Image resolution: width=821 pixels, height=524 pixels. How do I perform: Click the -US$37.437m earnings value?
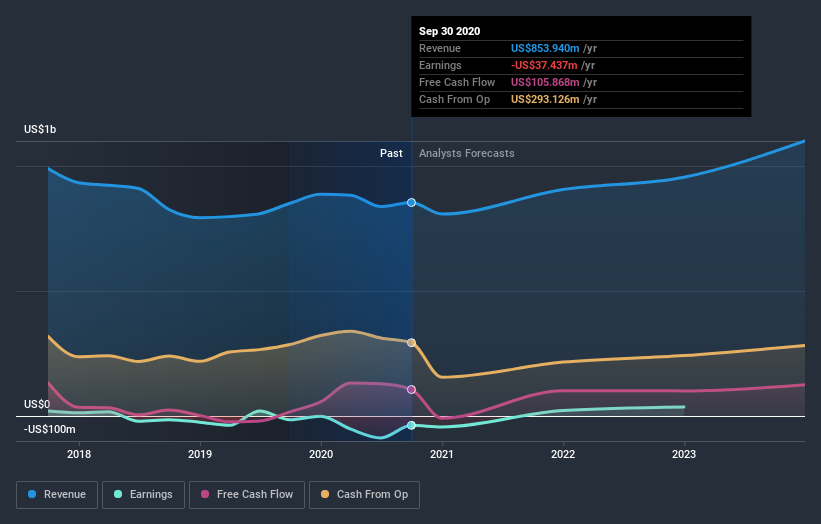click(x=544, y=65)
